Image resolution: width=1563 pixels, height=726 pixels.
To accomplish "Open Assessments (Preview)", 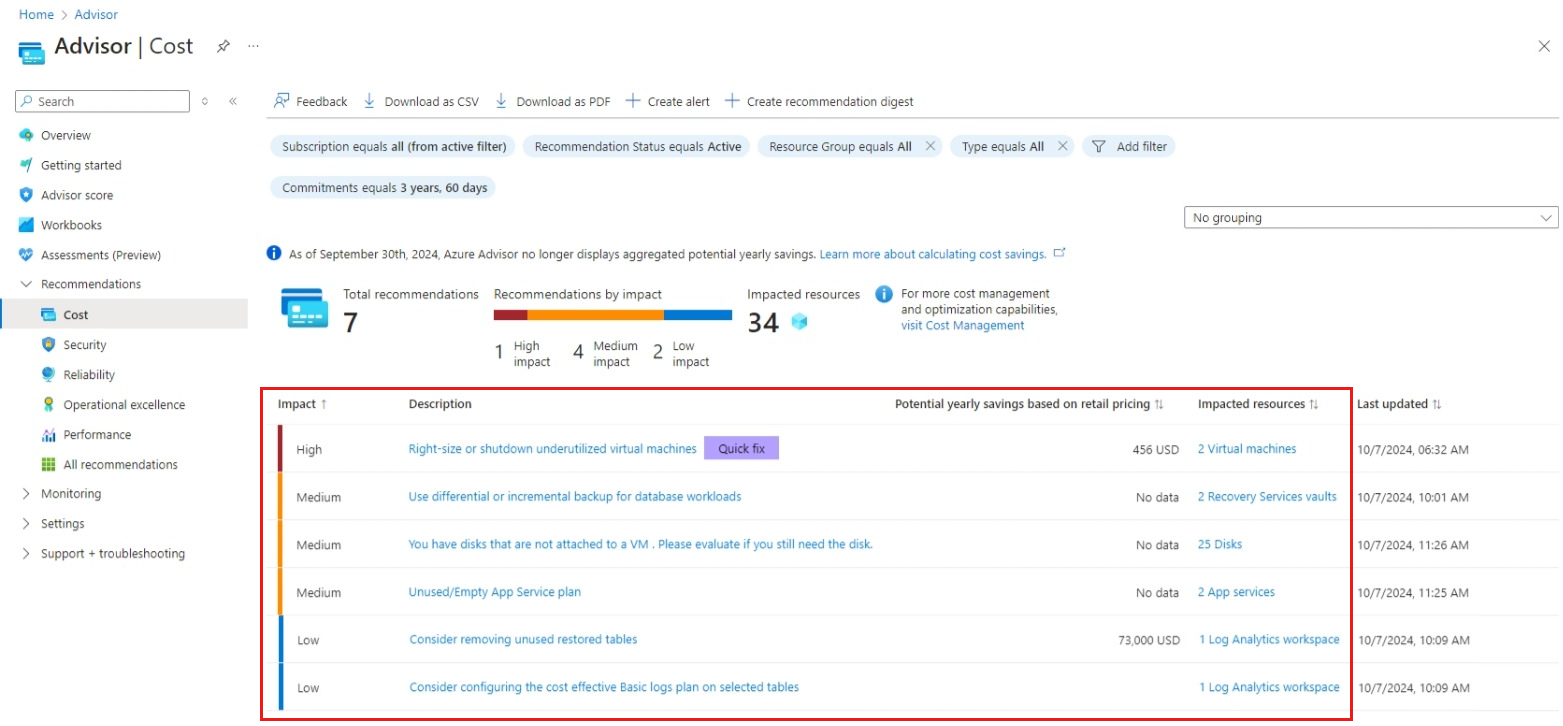I will tap(100, 255).
